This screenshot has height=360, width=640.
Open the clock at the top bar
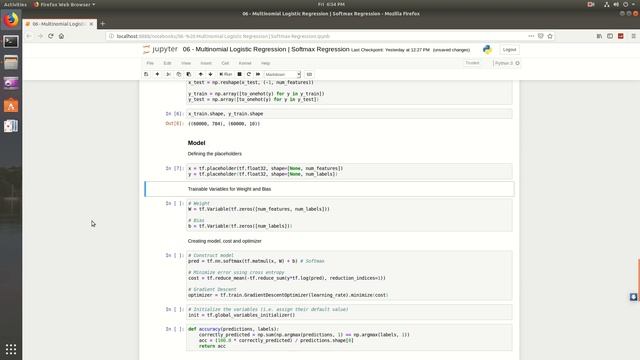pos(331,4)
